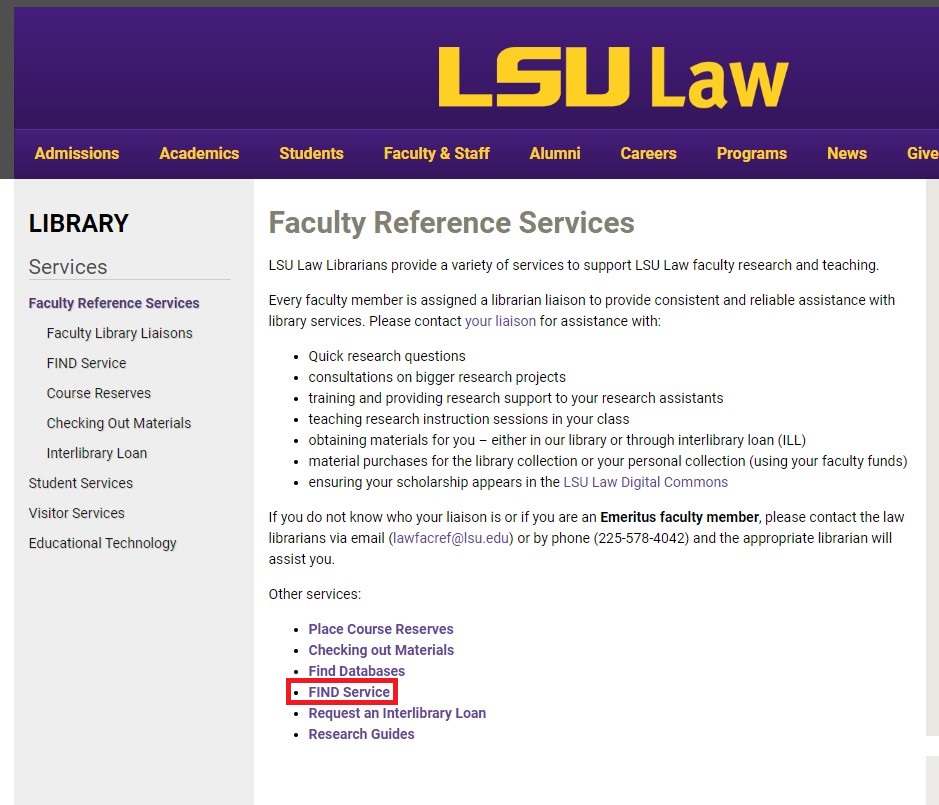This screenshot has height=805, width=939.
Task: Open Checking Out Materials in sidebar
Action: pos(119,423)
